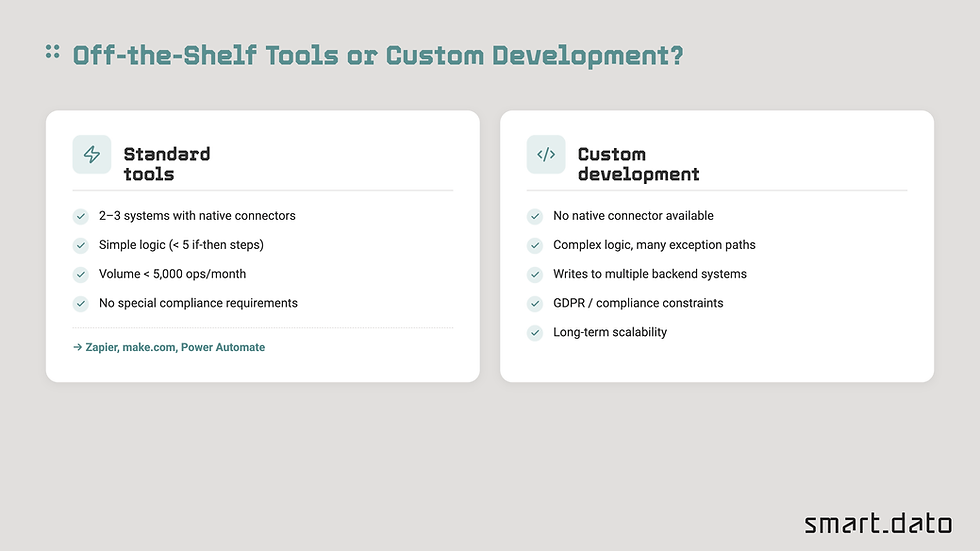Click the Custom development heading
This screenshot has height=551, width=980.
638,164
